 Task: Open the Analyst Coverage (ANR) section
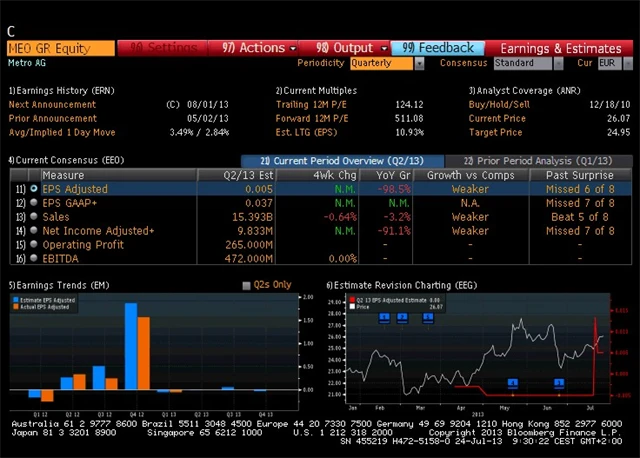[x=518, y=90]
